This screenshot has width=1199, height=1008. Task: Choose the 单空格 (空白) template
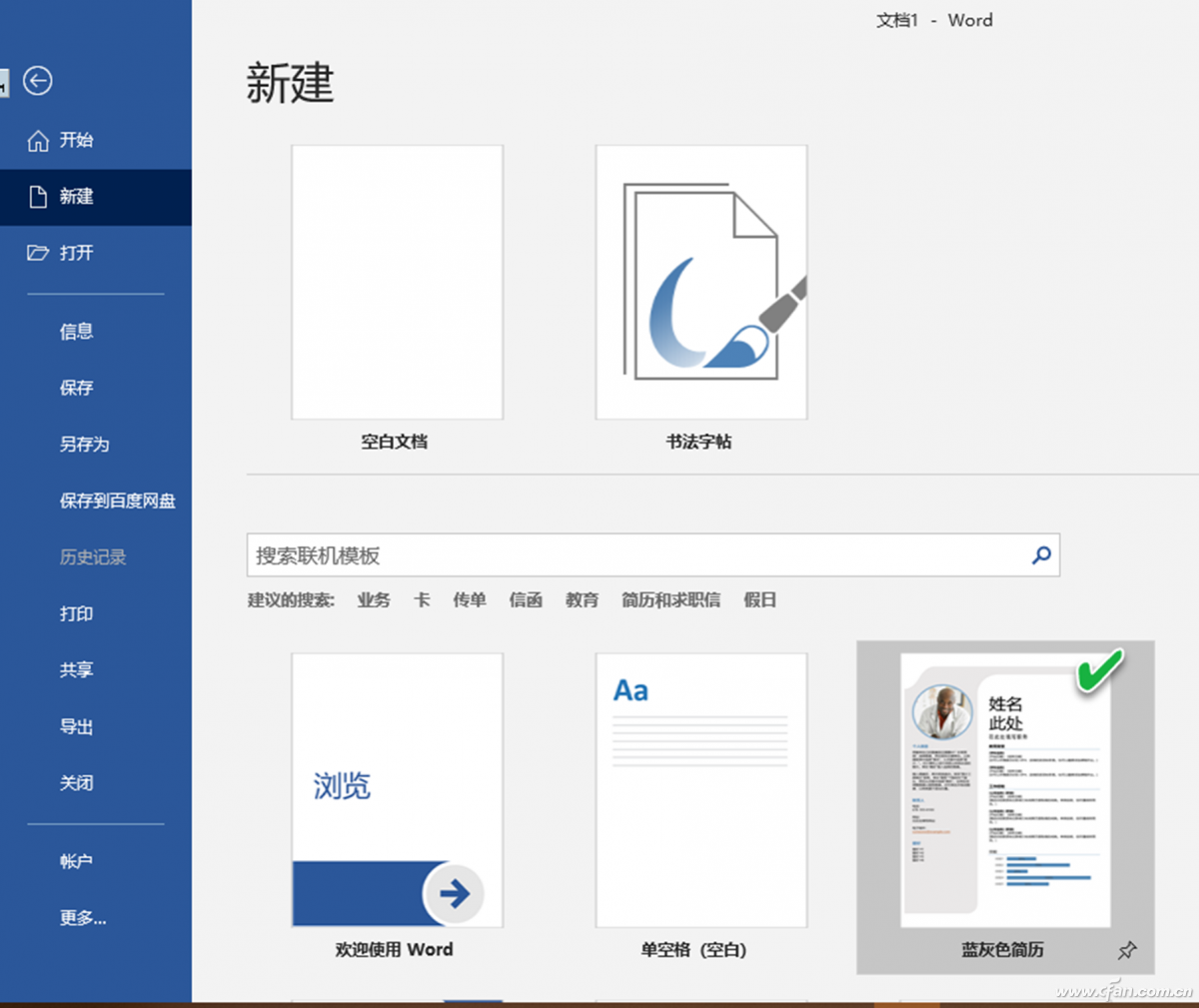701,790
